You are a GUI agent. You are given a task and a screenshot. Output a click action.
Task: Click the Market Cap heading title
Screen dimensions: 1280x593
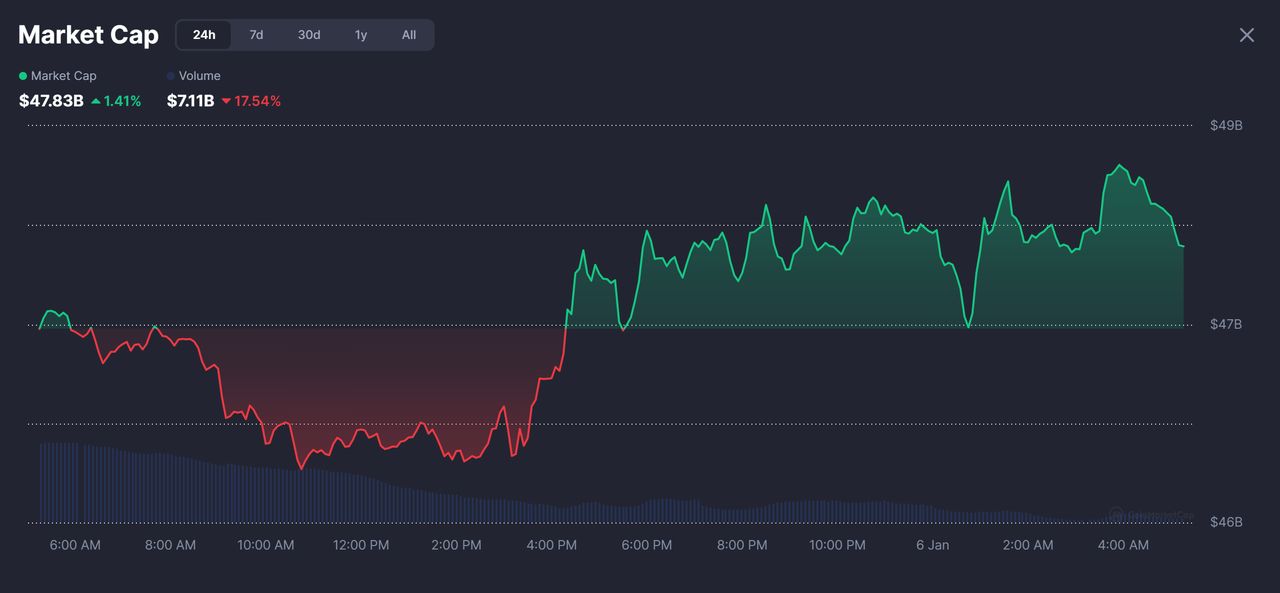[x=88, y=35]
